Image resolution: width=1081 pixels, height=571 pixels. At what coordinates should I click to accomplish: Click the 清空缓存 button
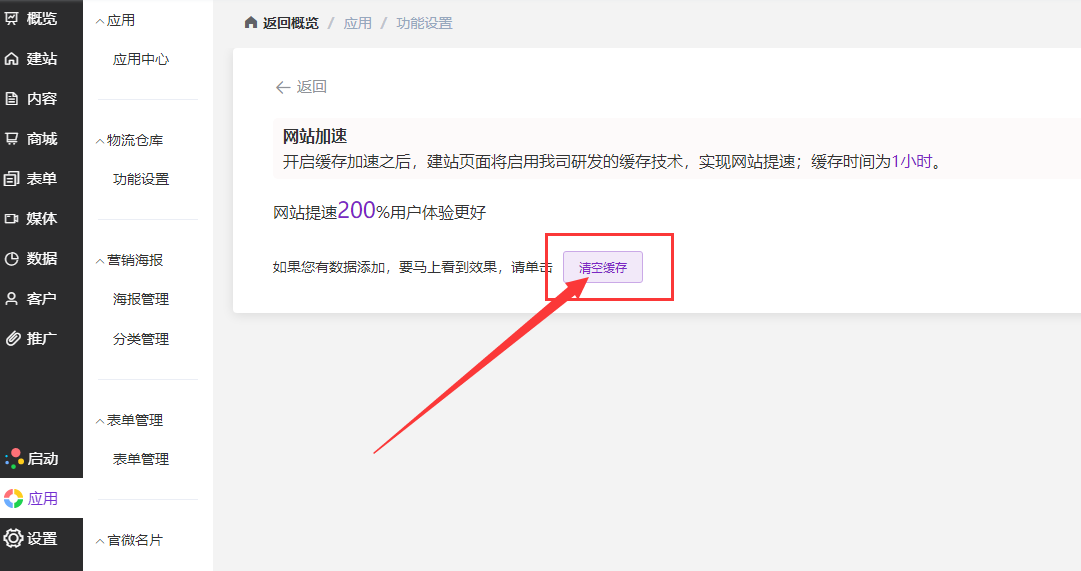click(x=603, y=267)
